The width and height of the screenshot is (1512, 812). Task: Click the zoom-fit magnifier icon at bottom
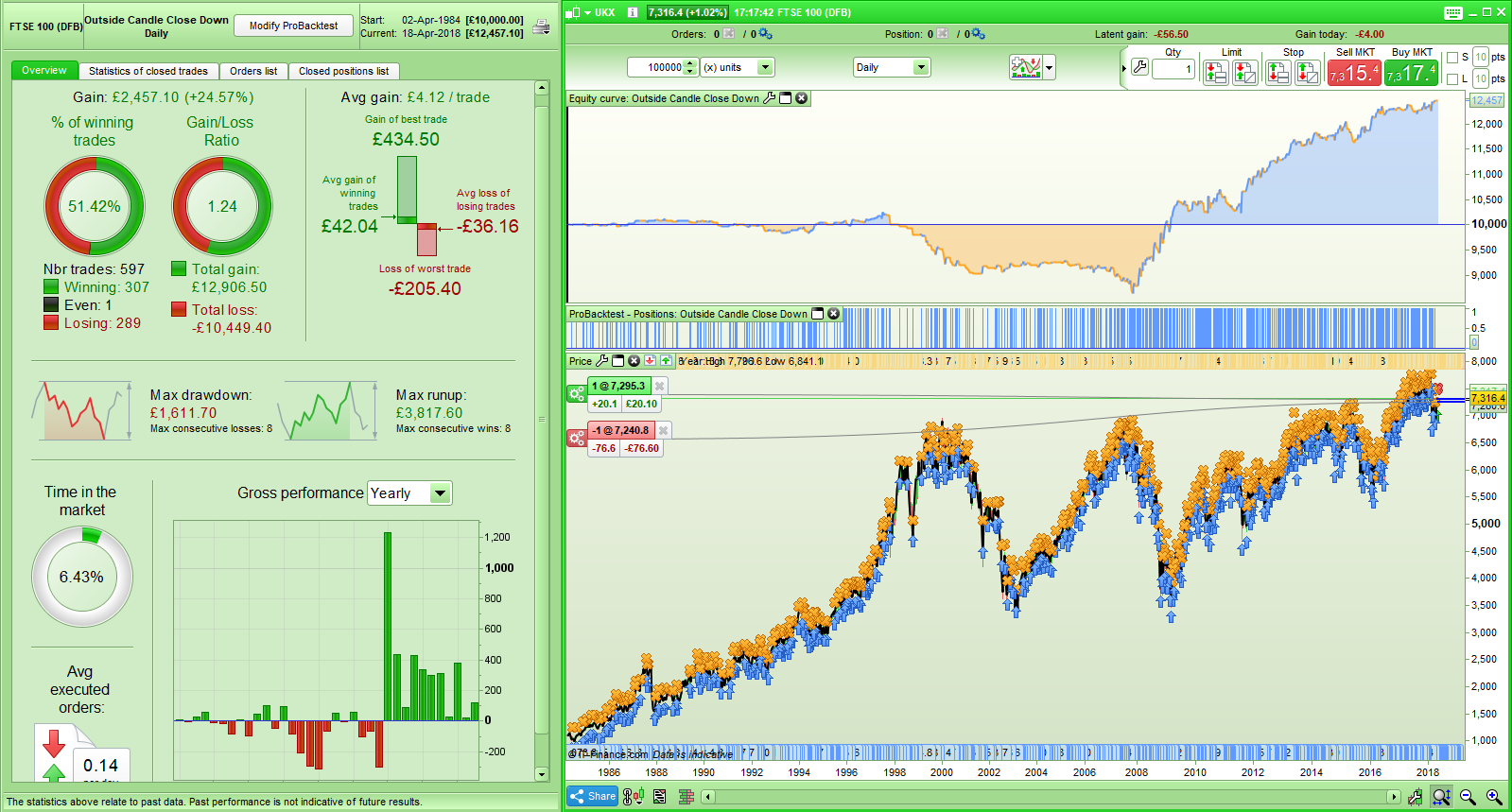click(x=1441, y=797)
